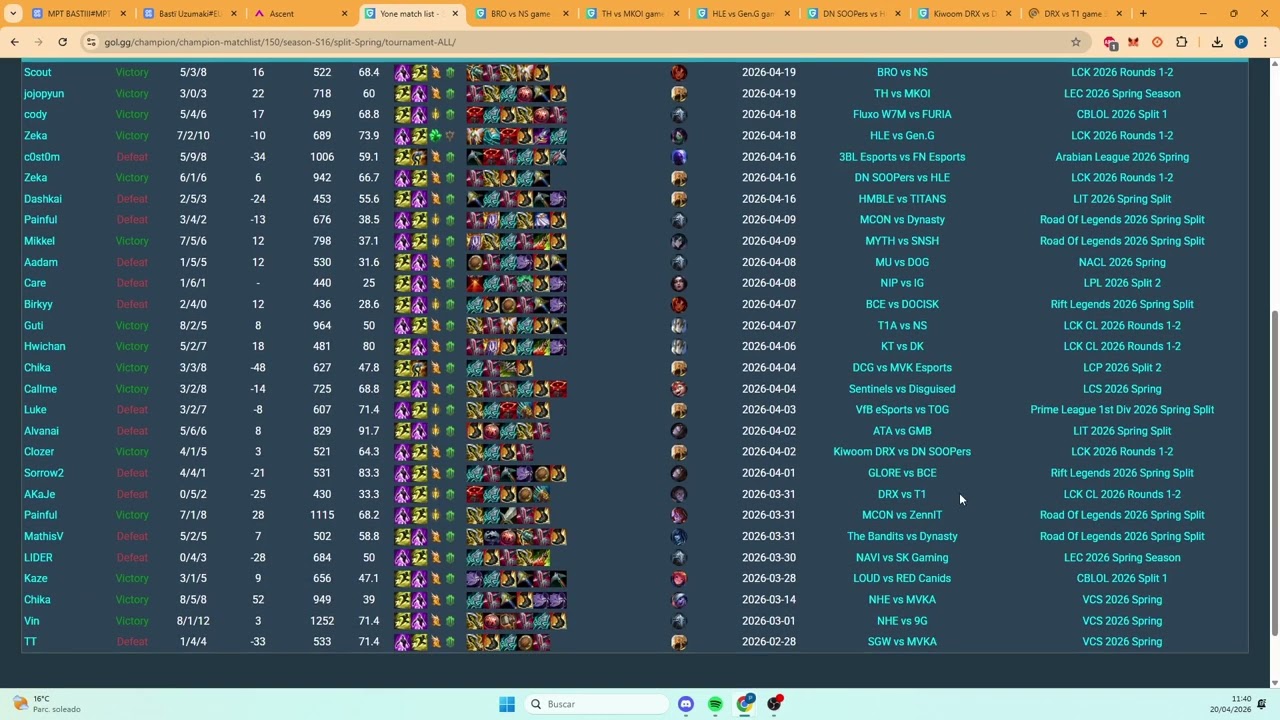Click the enemy champion icon in Guti's row

click(x=679, y=325)
